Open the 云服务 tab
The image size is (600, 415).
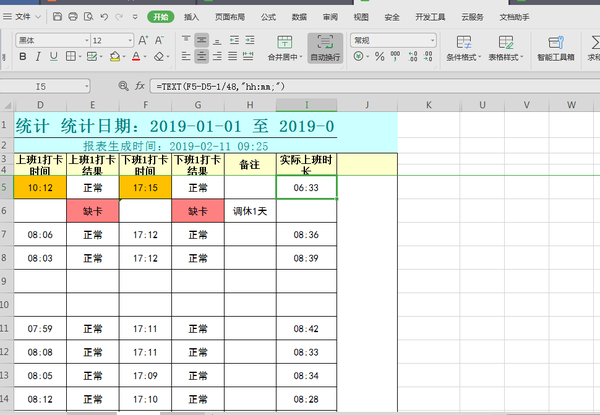(x=472, y=17)
